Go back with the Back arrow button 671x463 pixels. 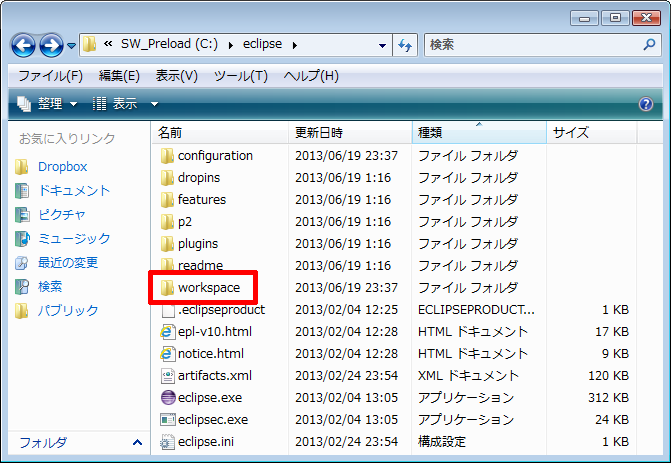click(23, 45)
